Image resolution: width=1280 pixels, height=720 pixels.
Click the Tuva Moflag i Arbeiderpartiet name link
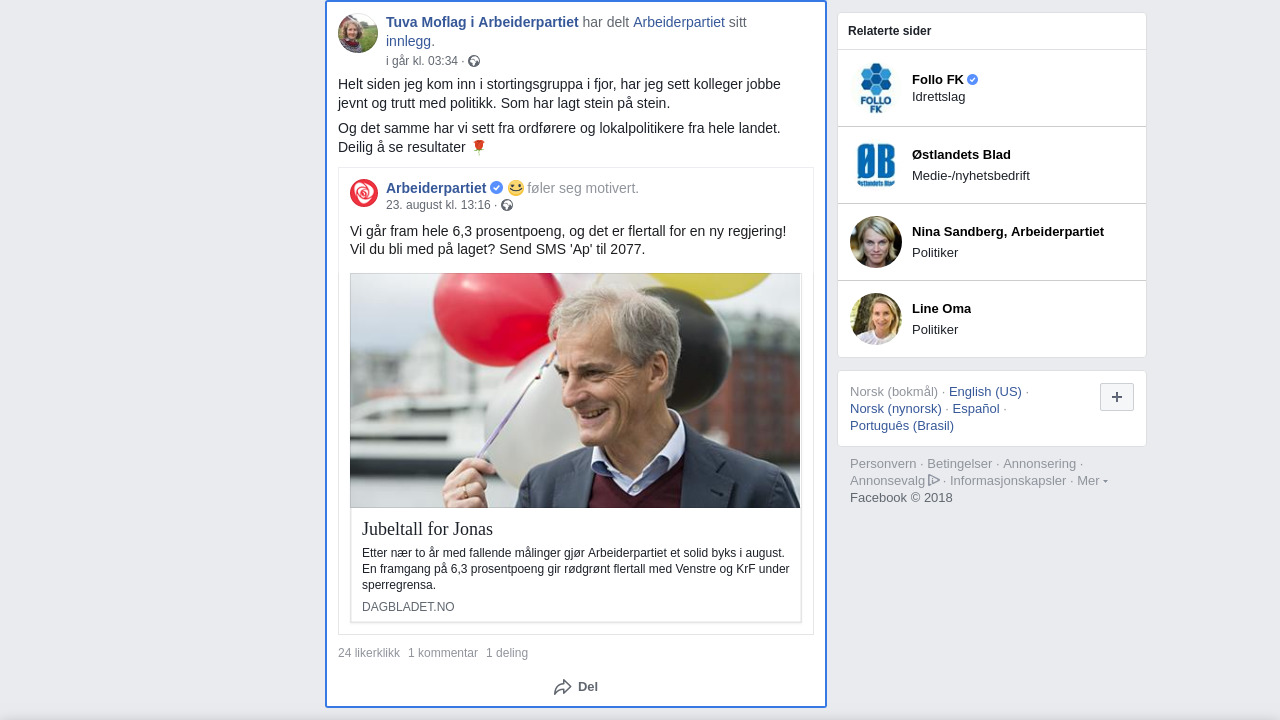(482, 22)
